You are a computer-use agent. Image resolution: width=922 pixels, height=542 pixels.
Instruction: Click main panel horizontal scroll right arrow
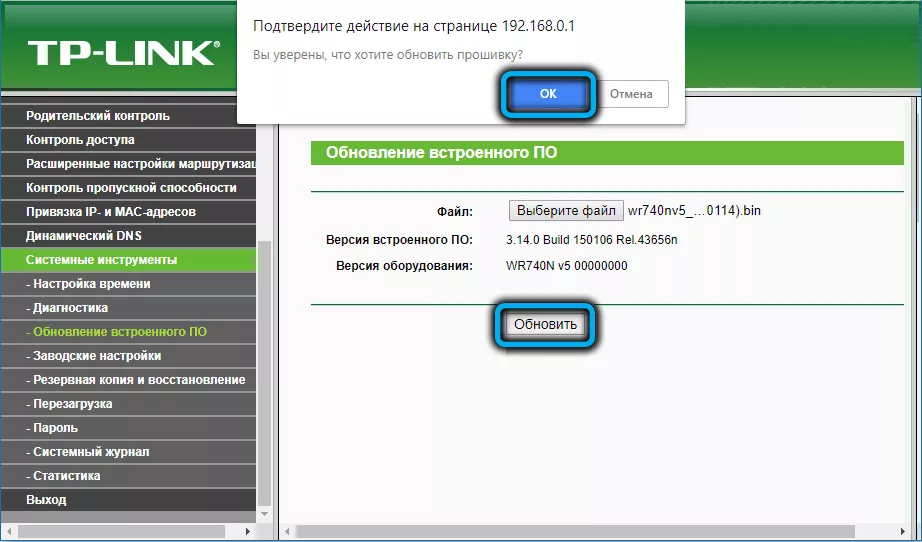click(903, 531)
